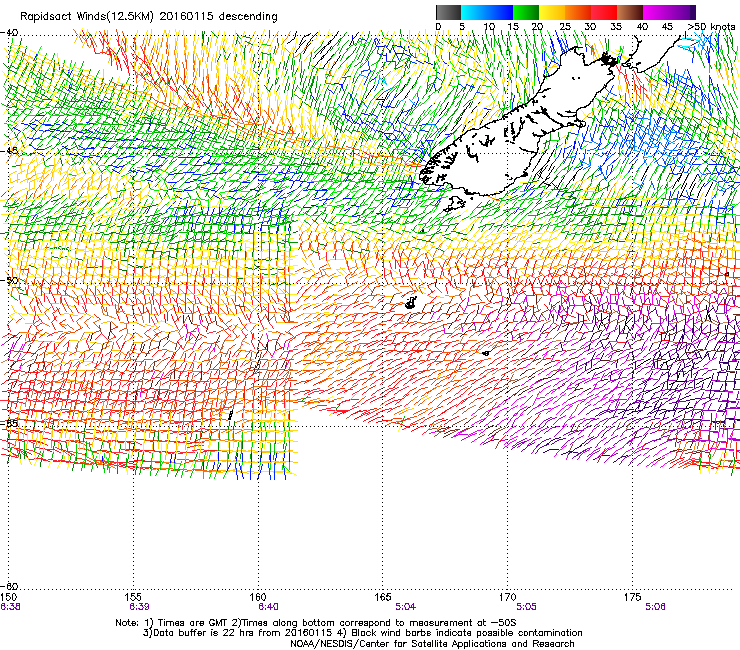Viewport: 740px width, 650px height.
Task: Click the -50 latitude label
Action: (9, 280)
